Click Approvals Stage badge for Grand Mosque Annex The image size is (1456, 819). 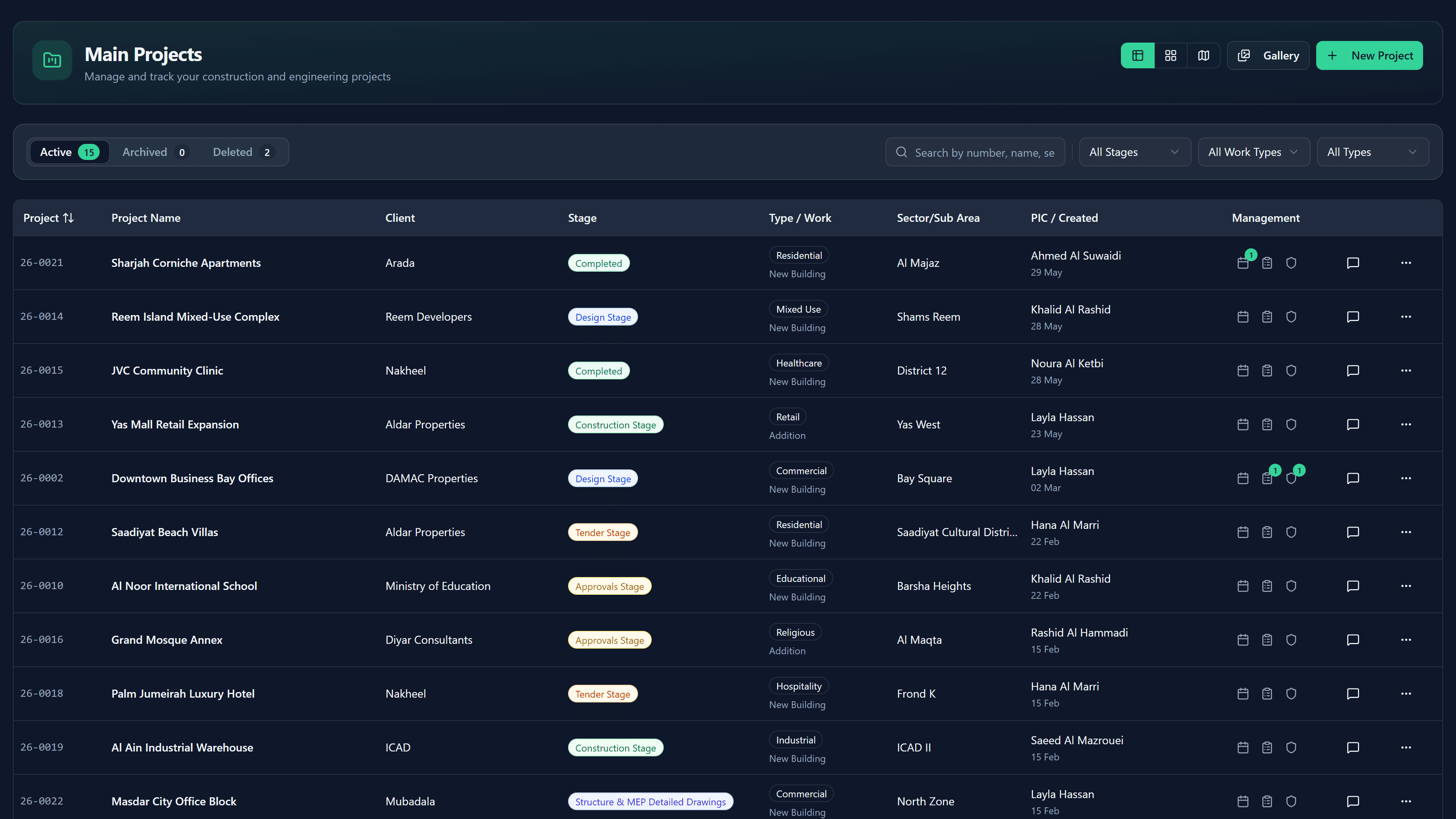click(x=609, y=640)
